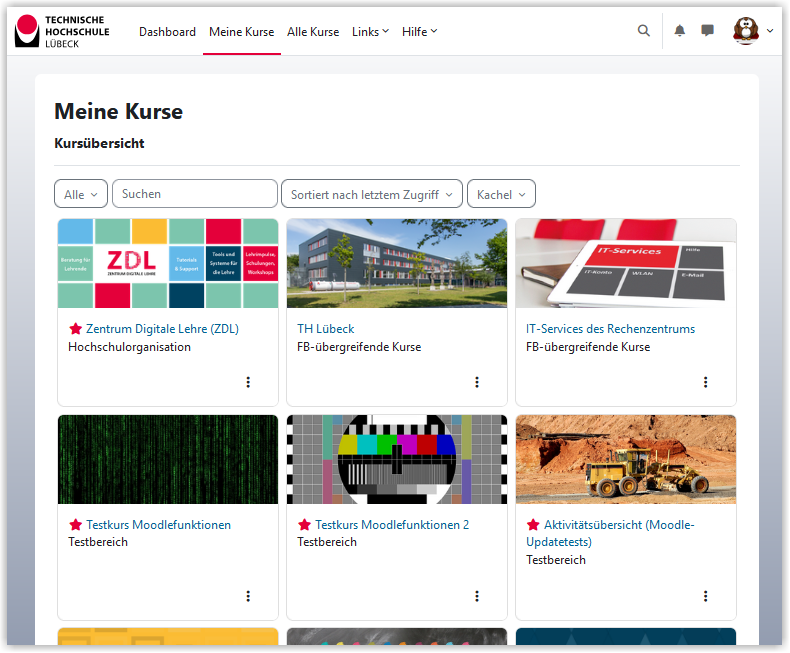Click the TV test pattern thumbnail

[x=397, y=460]
